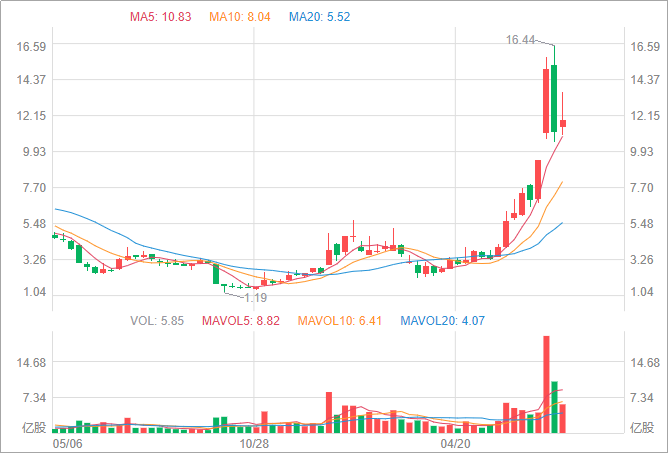Click the MA5: 10.83 indicator label

pos(160,17)
